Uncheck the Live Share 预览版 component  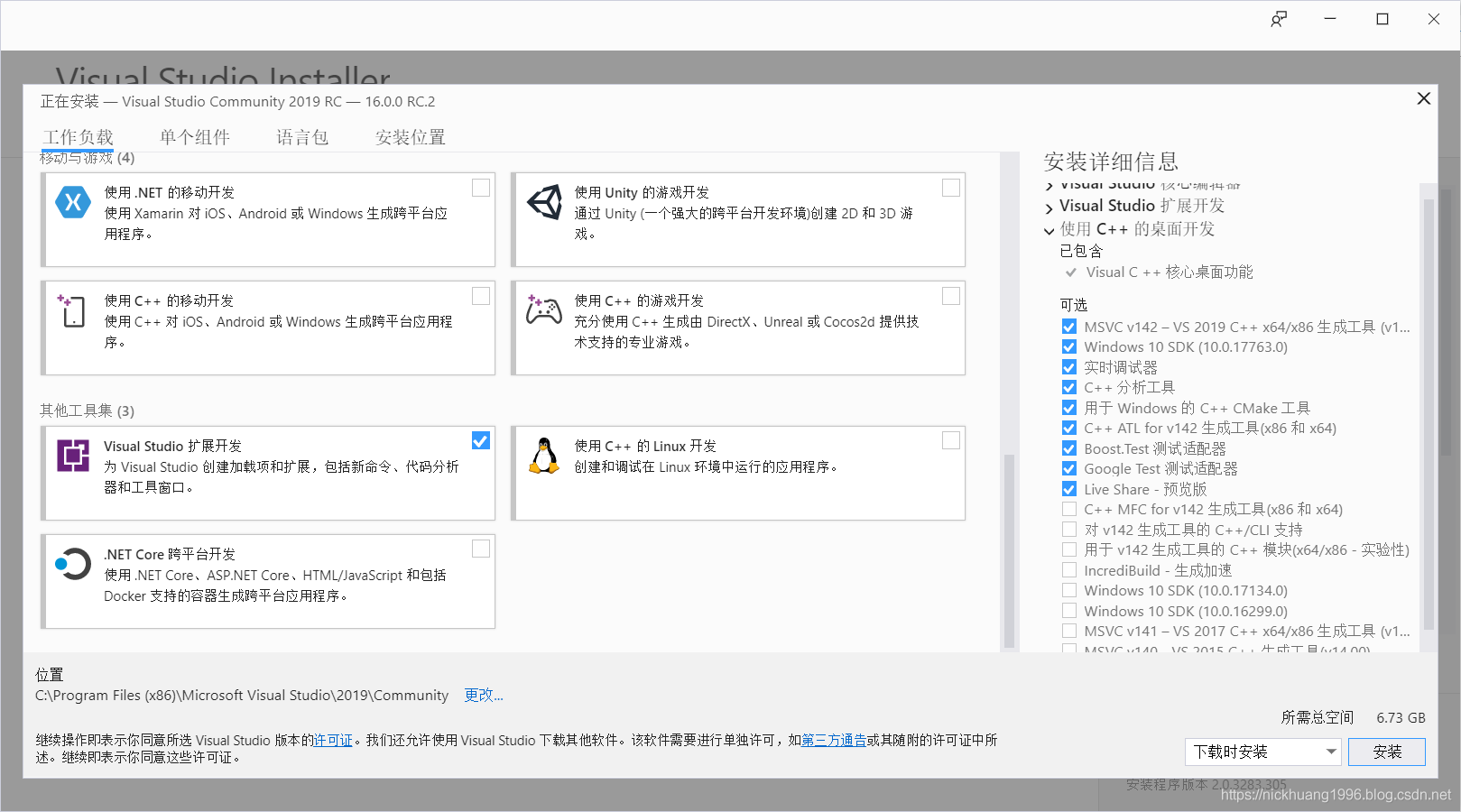coord(1068,488)
